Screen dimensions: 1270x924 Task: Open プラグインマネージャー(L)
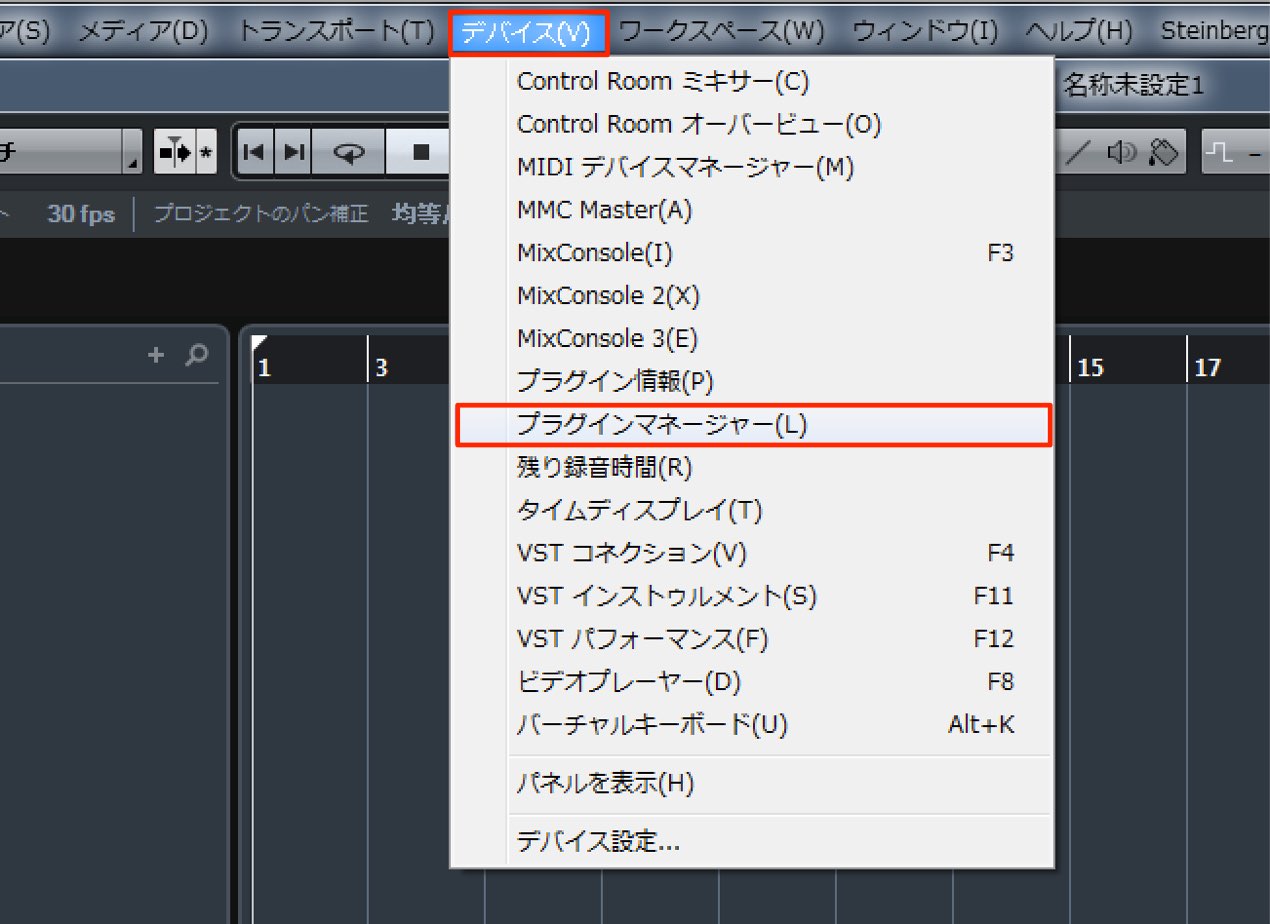click(752, 425)
